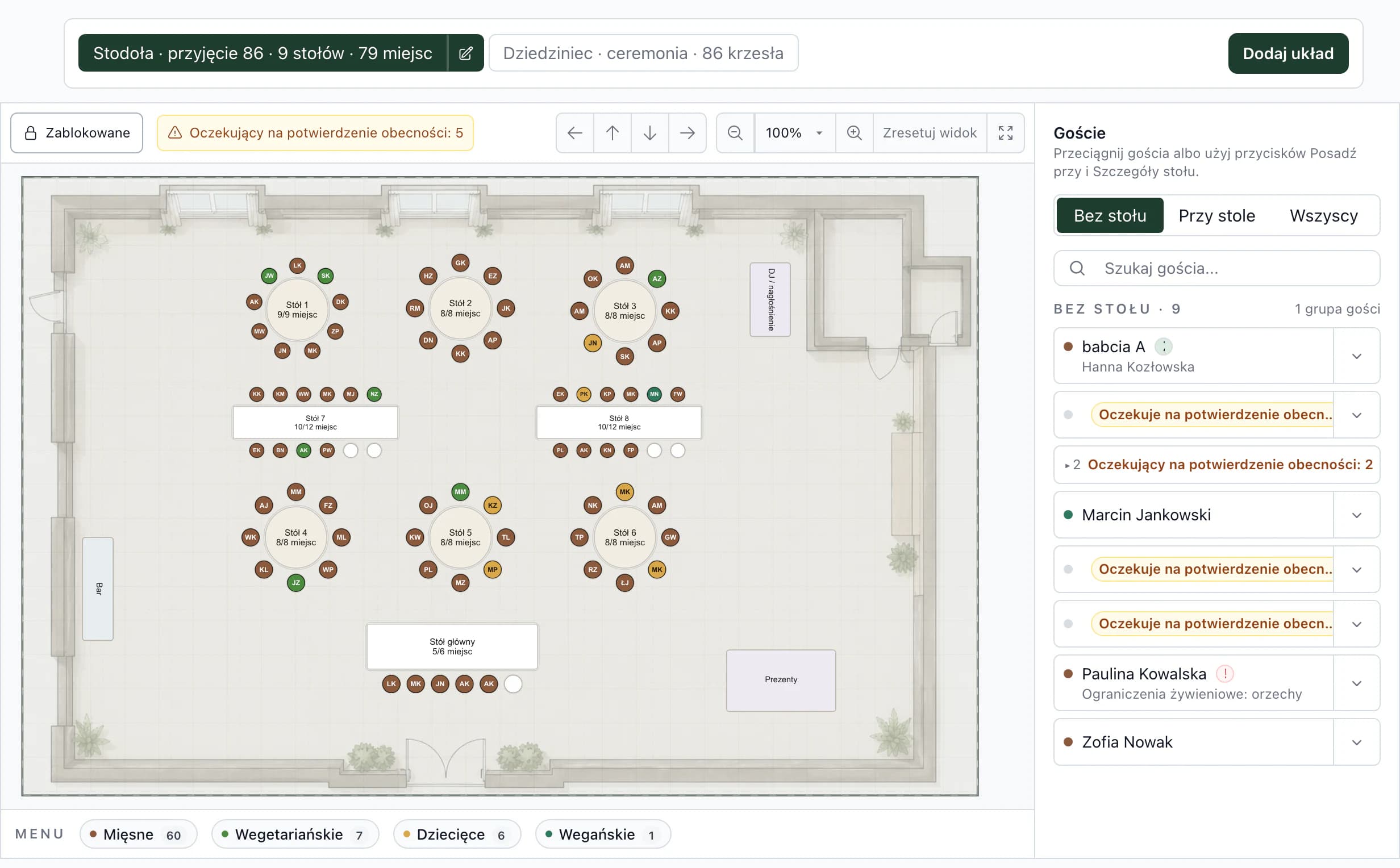Select the Bar block on the floor plan
The width and height of the screenshot is (1400, 868).
pos(98,589)
